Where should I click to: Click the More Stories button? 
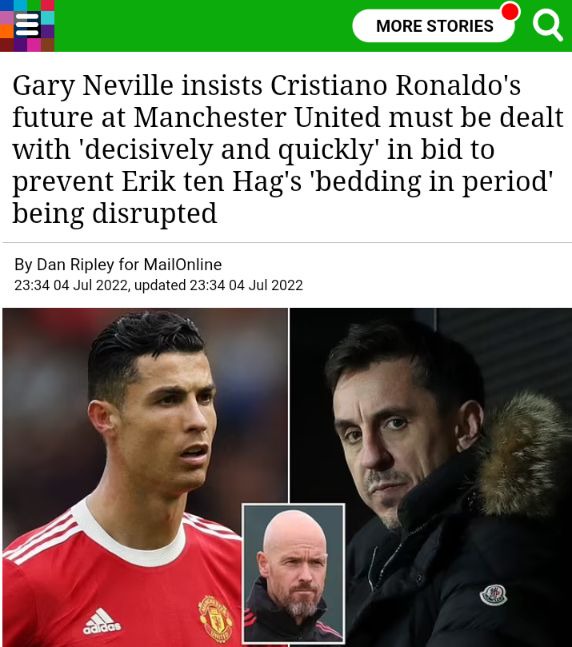(434, 26)
